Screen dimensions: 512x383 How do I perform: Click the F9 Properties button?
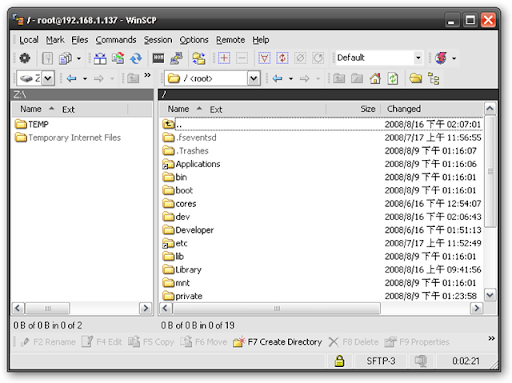coord(417,342)
